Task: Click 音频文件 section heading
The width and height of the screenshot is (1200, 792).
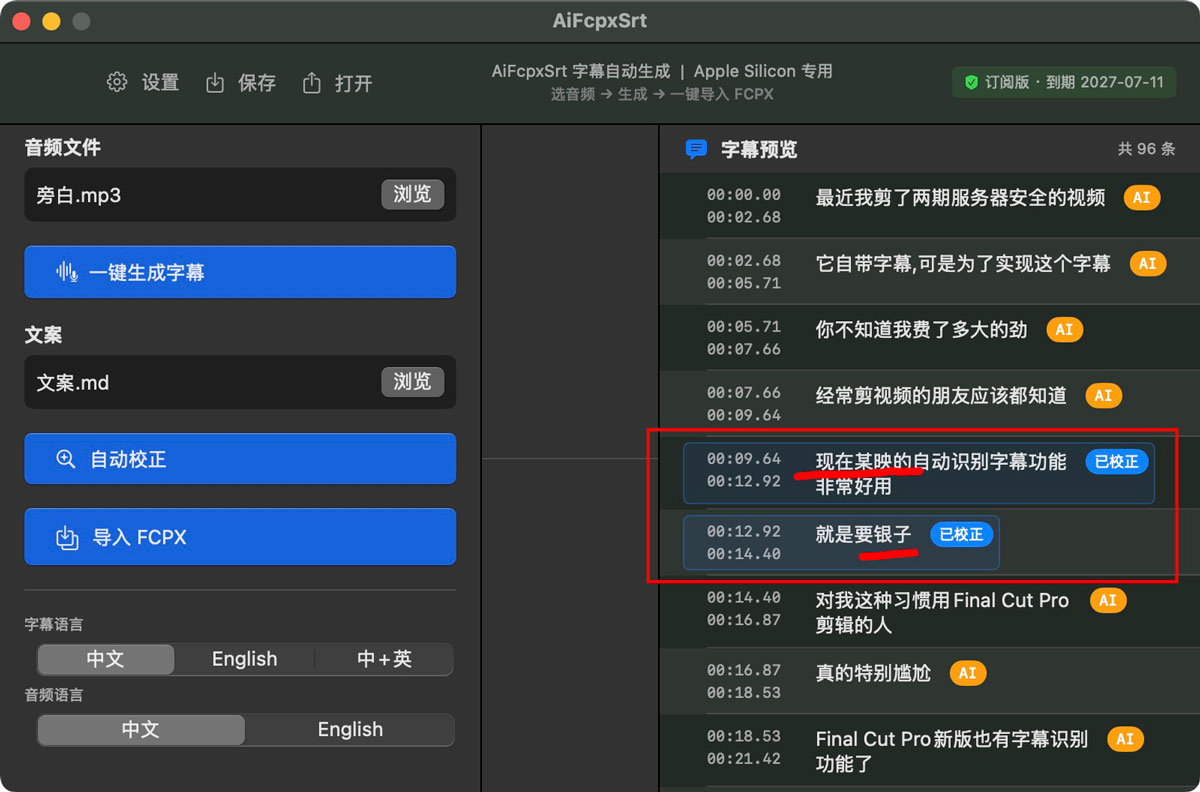Action: (63, 148)
